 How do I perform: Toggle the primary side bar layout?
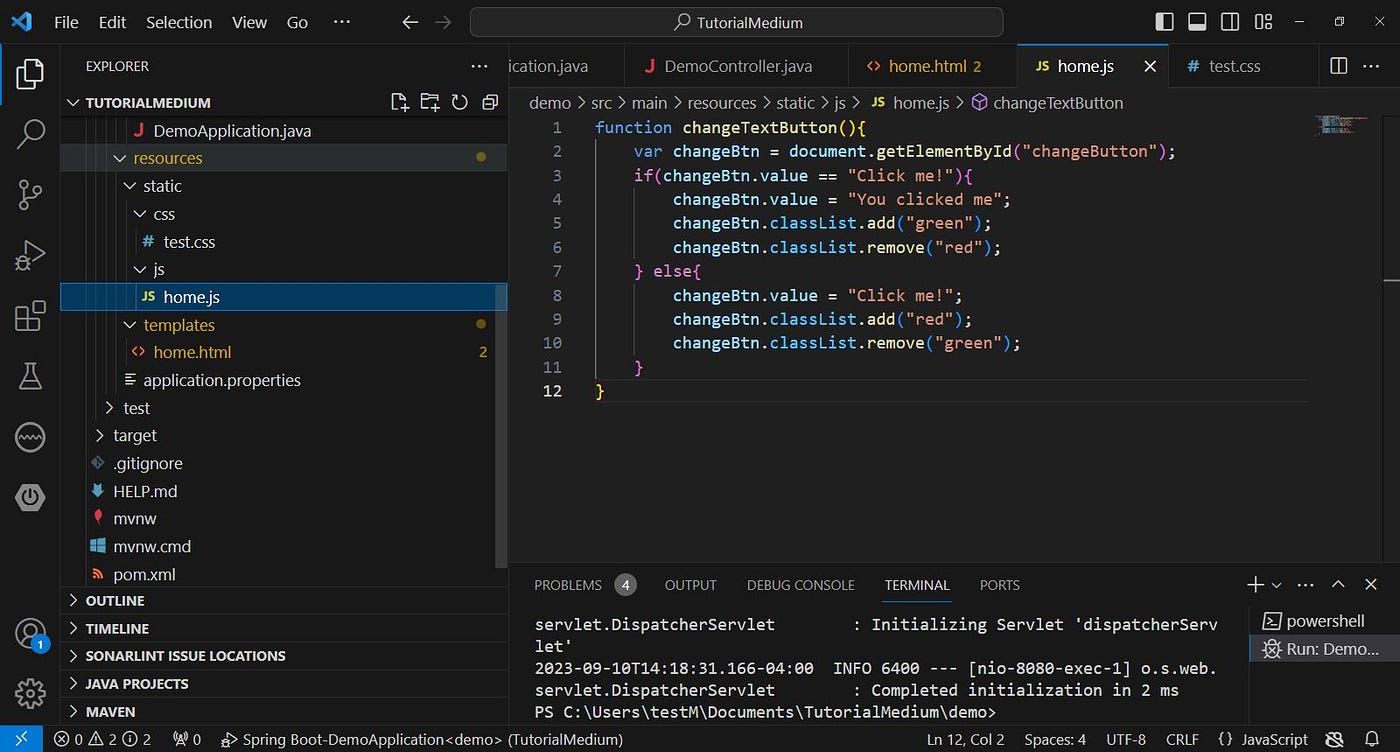click(1164, 22)
